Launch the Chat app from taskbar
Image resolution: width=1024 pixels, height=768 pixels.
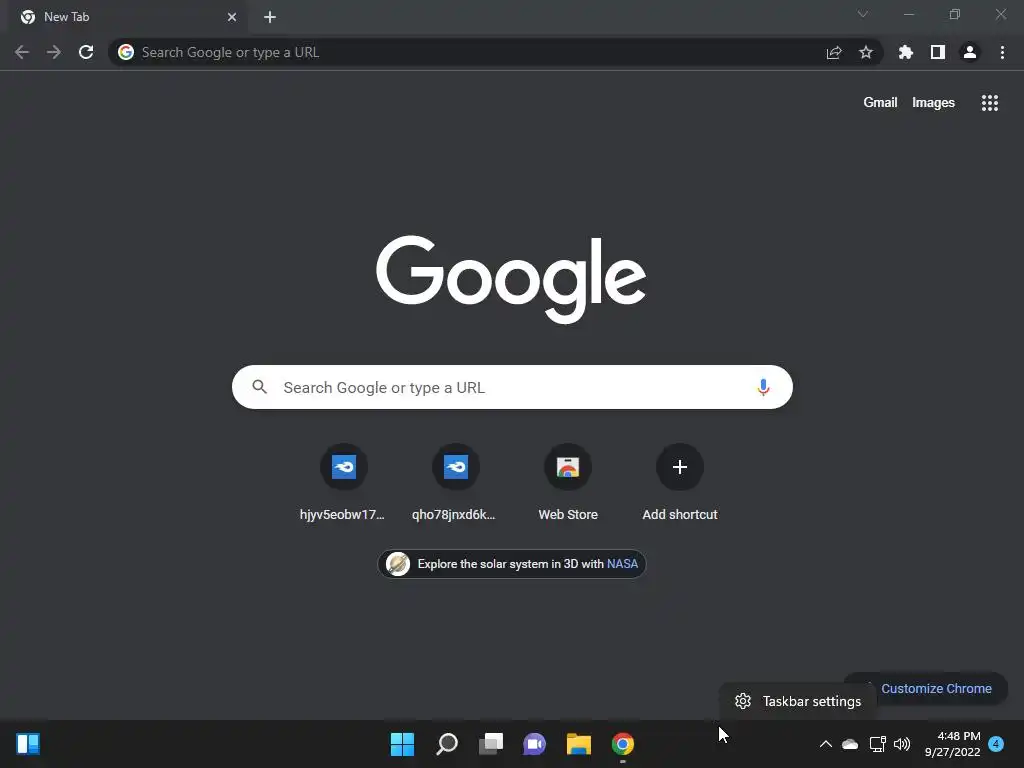click(x=534, y=744)
